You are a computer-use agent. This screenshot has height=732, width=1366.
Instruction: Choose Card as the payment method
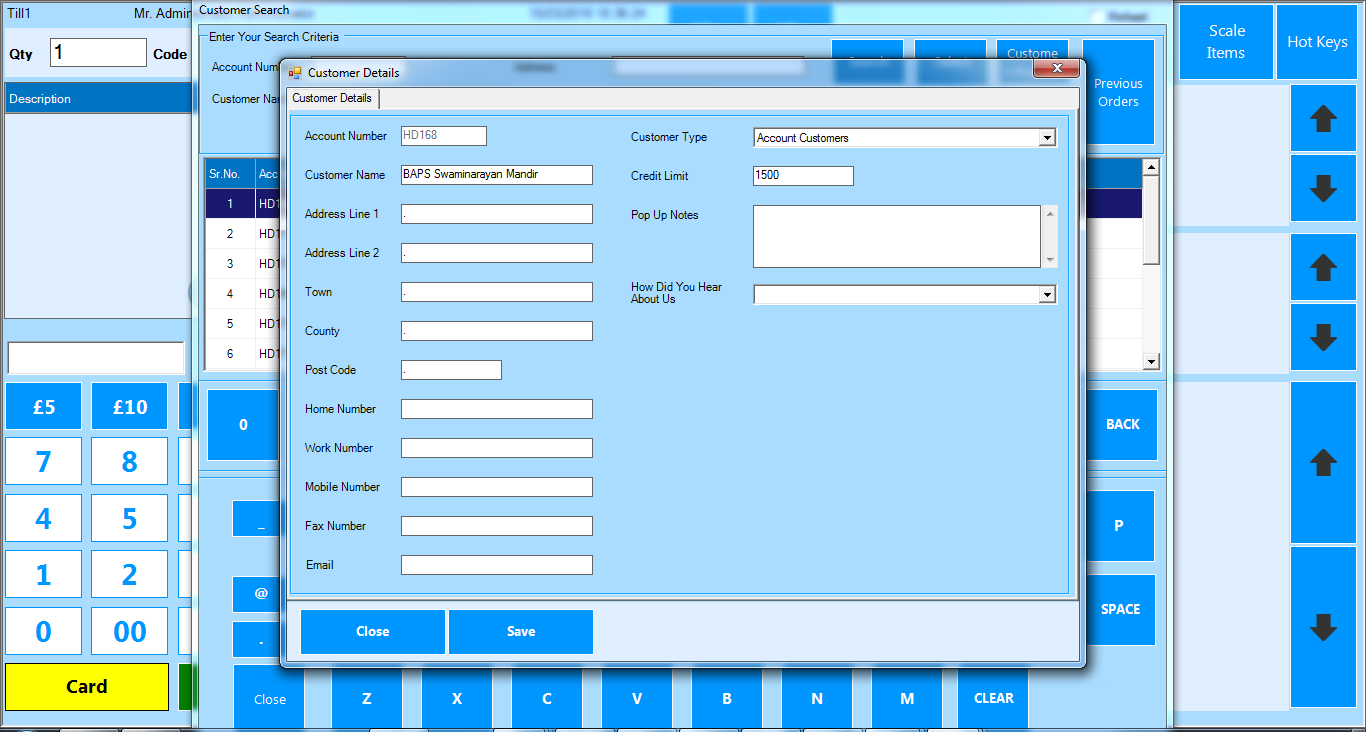[86, 687]
